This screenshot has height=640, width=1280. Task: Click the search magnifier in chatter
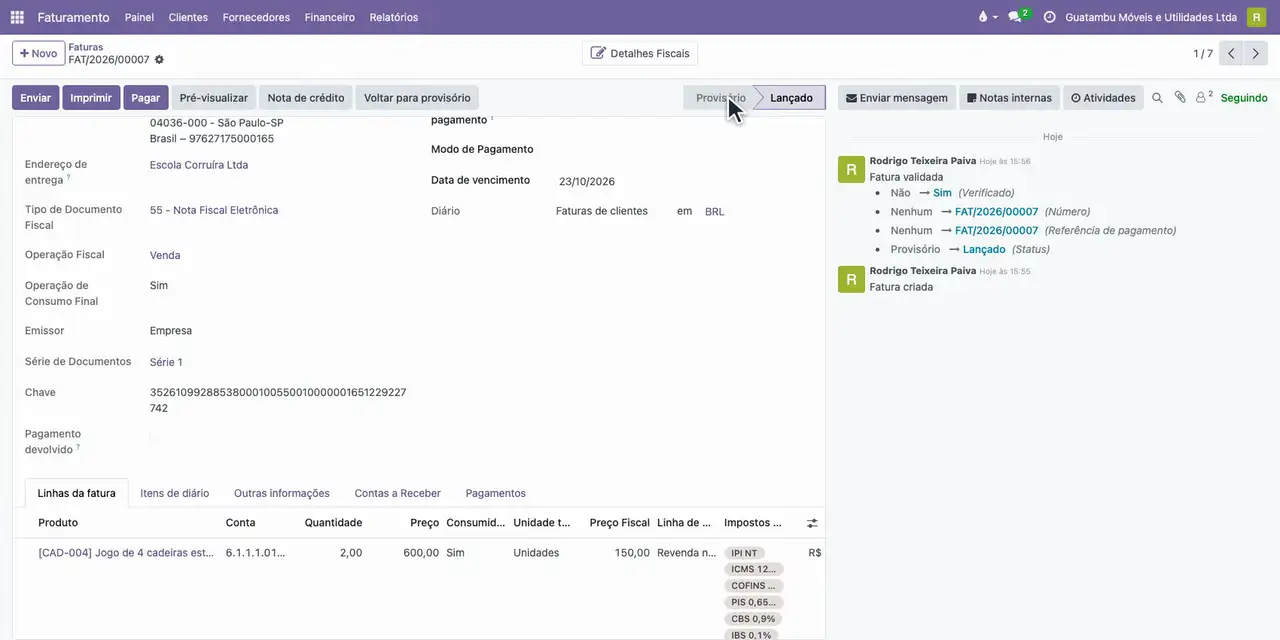tap(1157, 98)
